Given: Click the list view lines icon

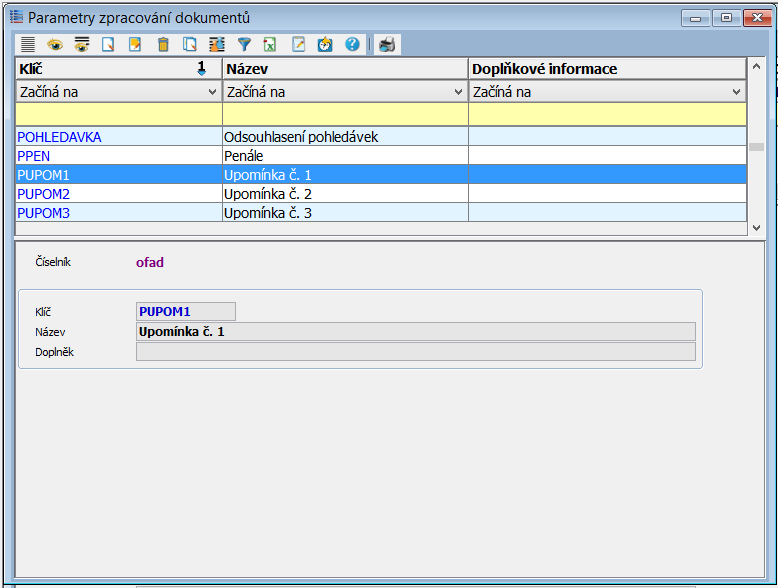Looking at the screenshot, I should [28, 44].
